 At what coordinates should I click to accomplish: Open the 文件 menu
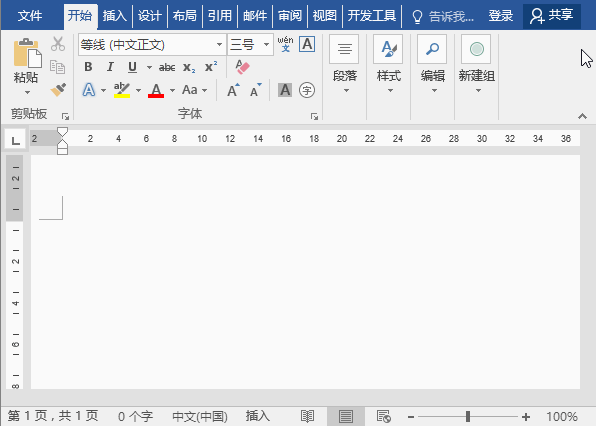coord(30,16)
